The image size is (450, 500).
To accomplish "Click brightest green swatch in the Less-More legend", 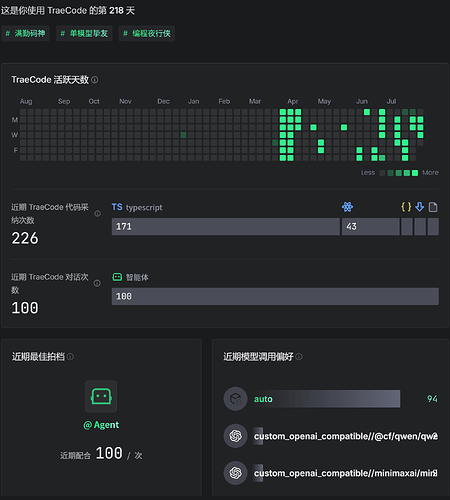I will 415,173.
